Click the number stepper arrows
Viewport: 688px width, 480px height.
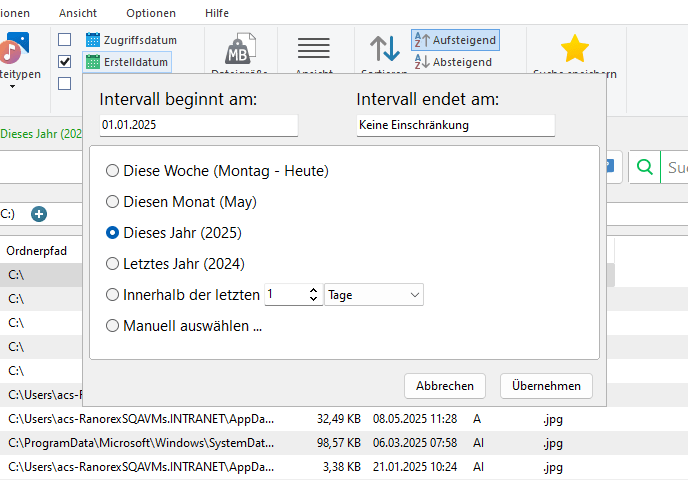(313, 294)
